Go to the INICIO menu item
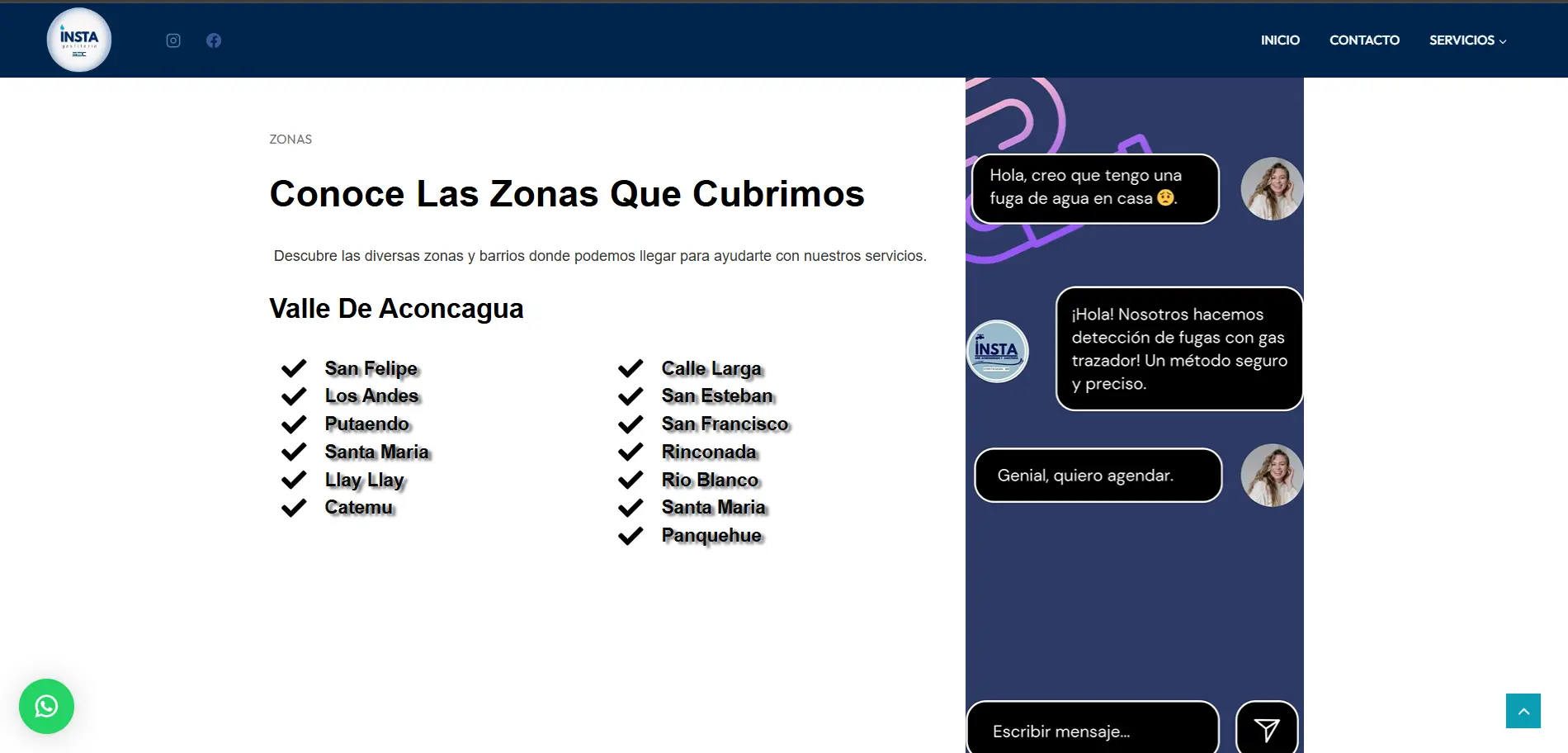 tap(1280, 40)
